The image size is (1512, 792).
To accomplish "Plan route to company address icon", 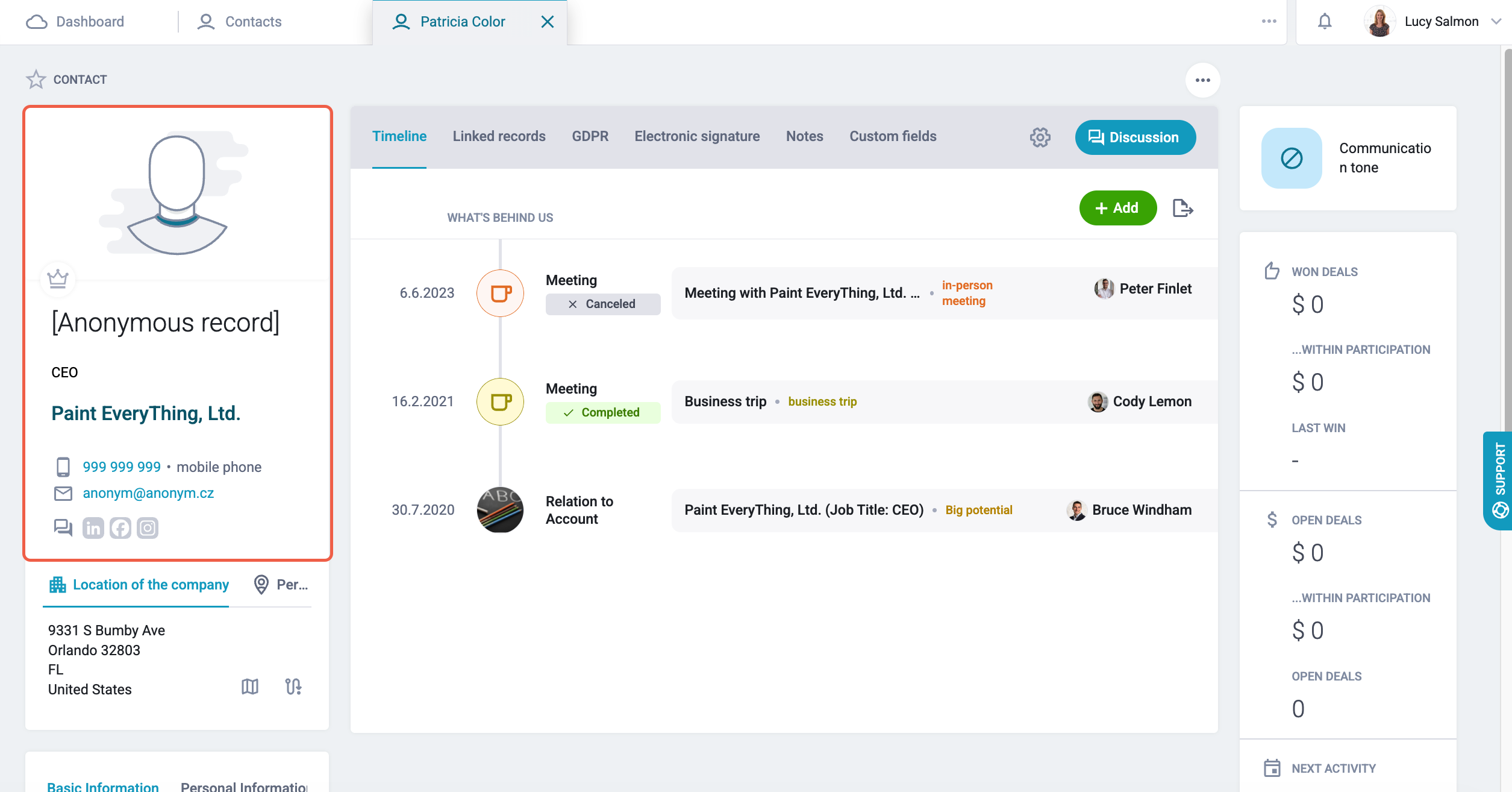I will pyautogui.click(x=293, y=687).
